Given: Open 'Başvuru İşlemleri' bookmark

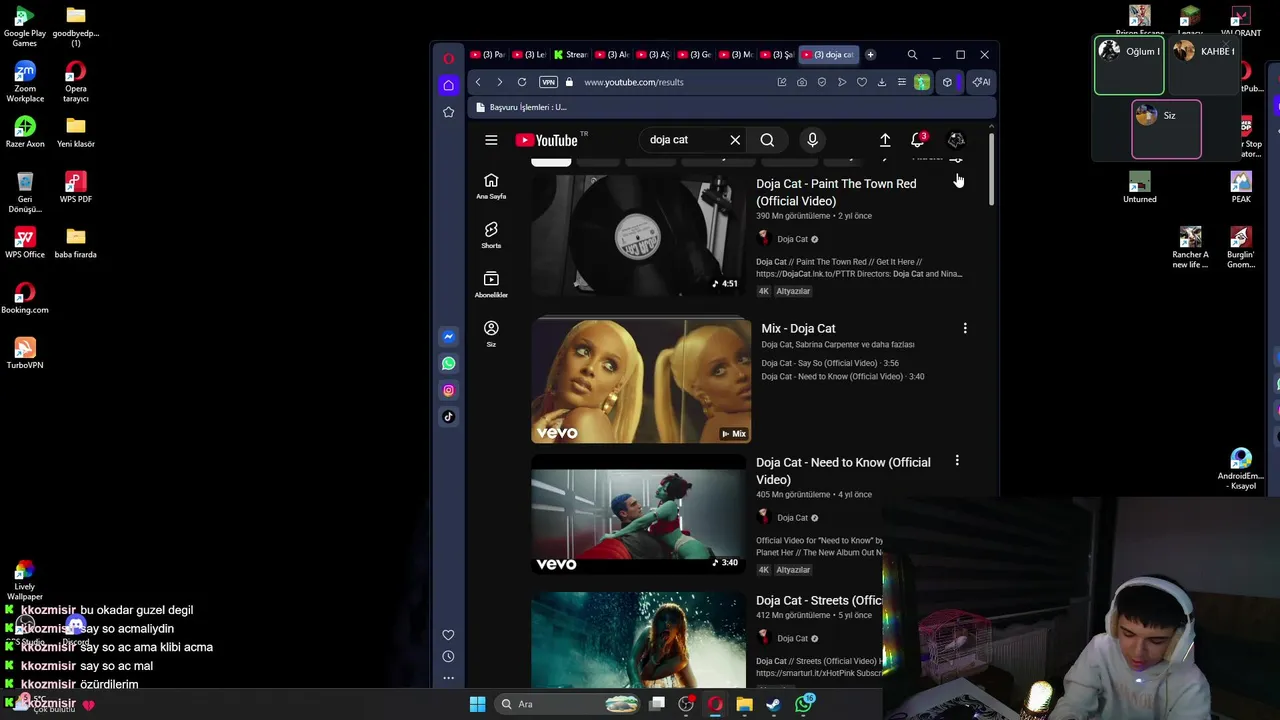Looking at the screenshot, I should [x=521, y=107].
